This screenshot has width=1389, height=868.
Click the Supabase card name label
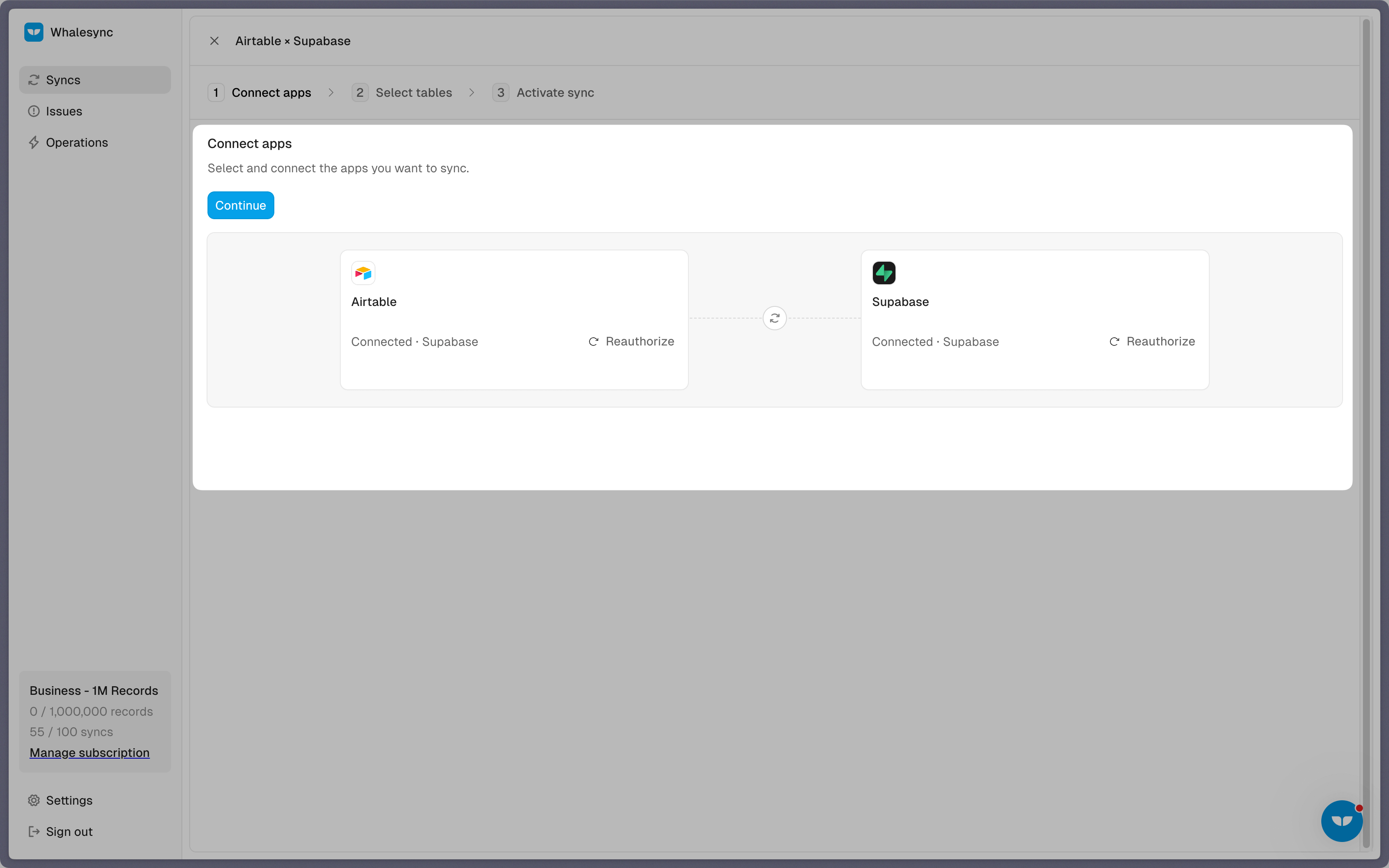[900, 302]
